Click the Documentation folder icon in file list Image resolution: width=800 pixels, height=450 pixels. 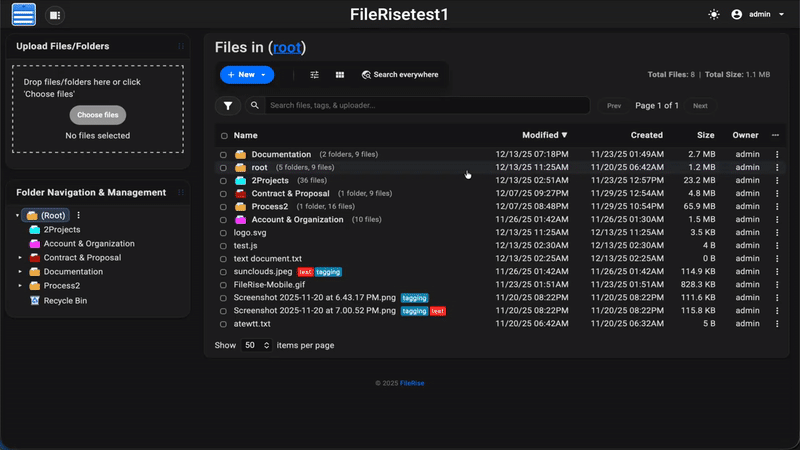click(x=240, y=154)
